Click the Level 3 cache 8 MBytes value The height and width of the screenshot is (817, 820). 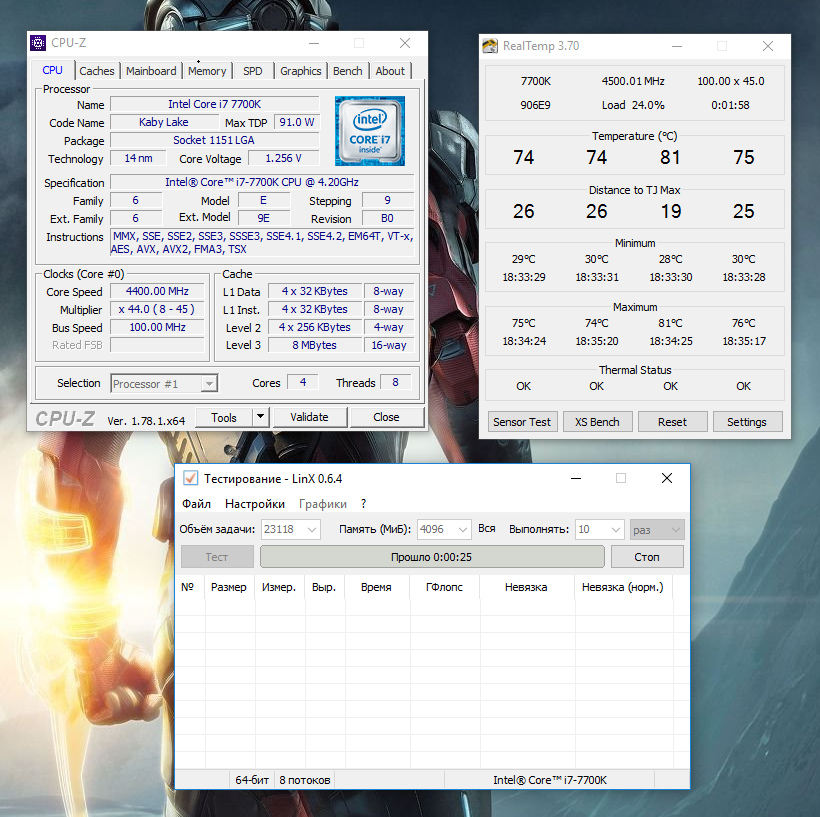tap(315, 345)
